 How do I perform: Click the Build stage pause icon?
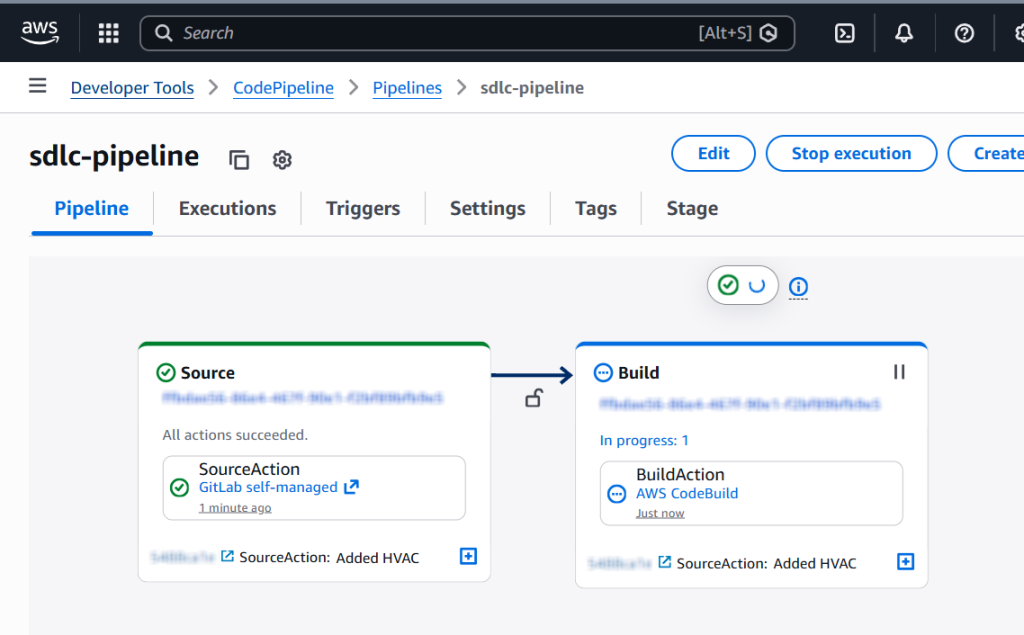coord(899,372)
